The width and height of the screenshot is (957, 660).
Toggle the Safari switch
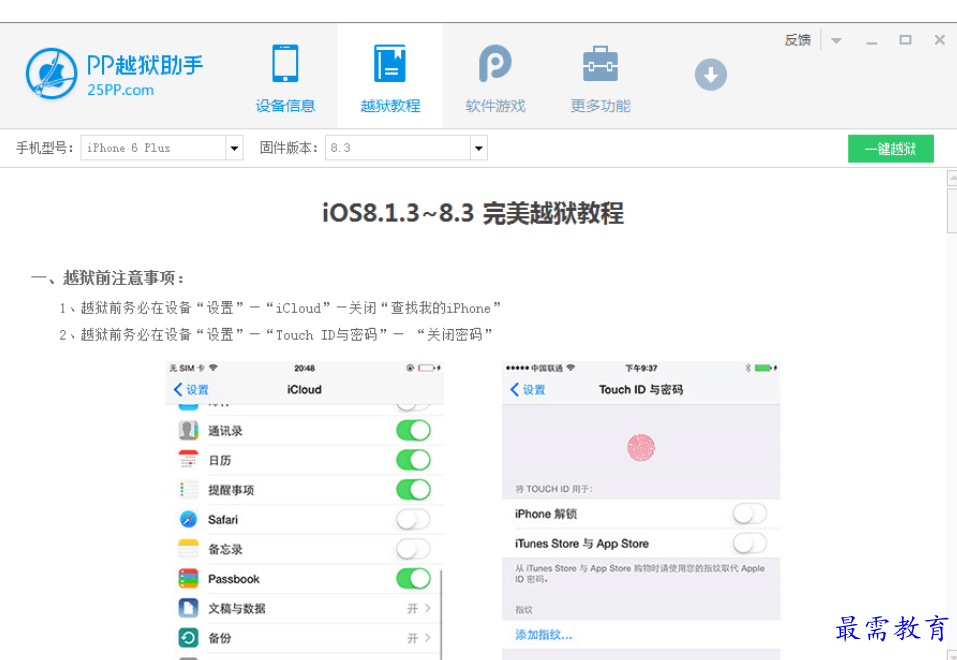point(413,519)
